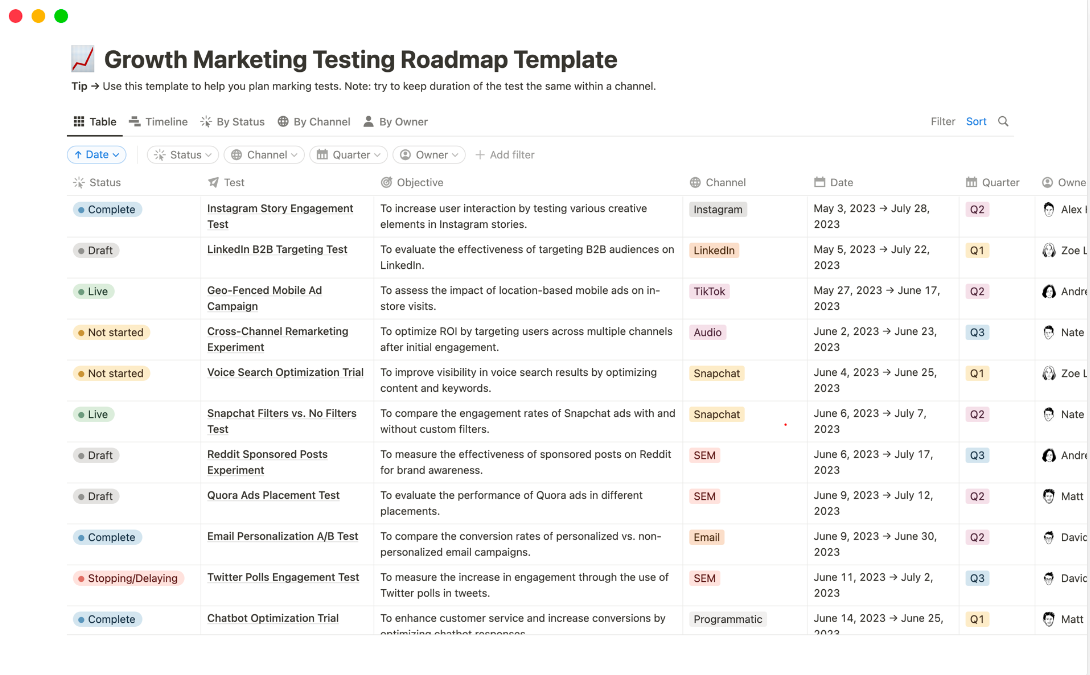Viewport: 1090px width, 675px height.
Task: Click the chart emoji page icon
Action: pyautogui.click(x=83, y=60)
